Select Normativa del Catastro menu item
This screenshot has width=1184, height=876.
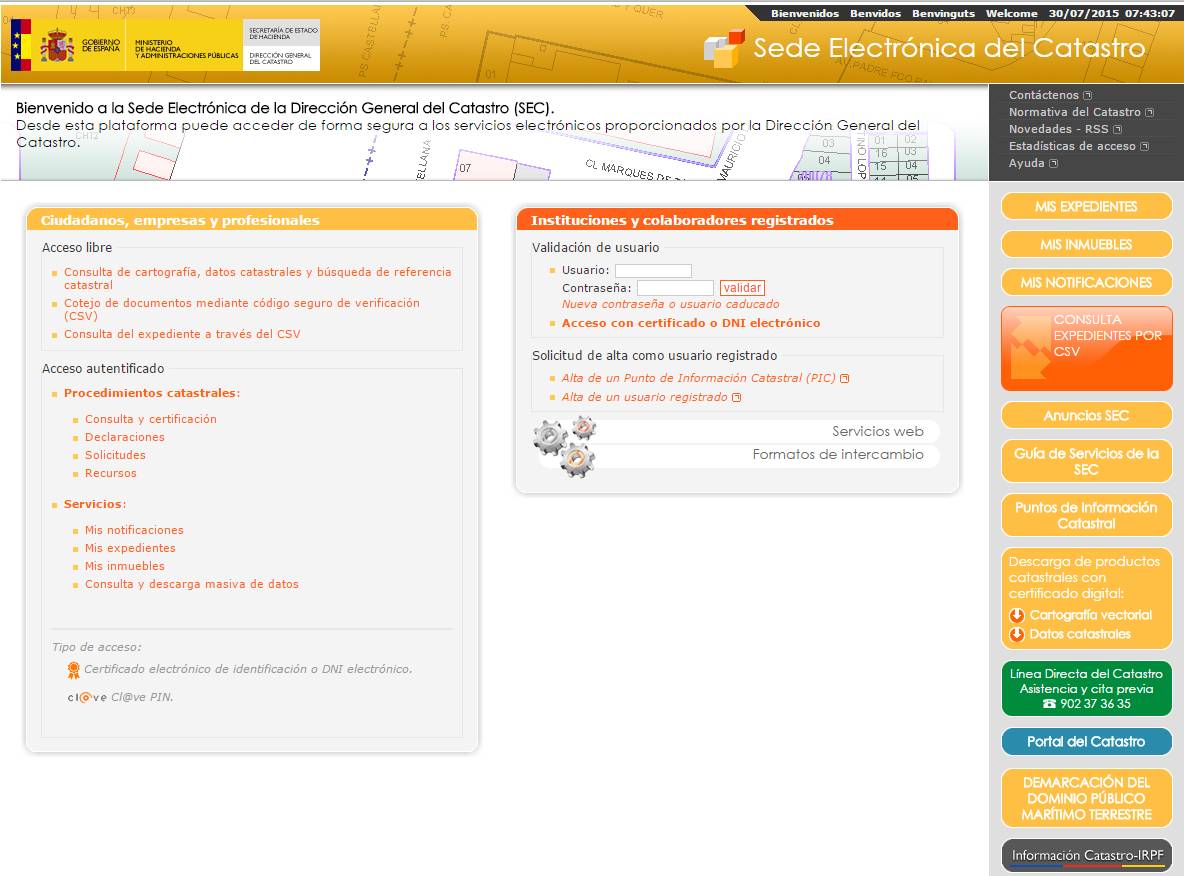click(x=1075, y=113)
